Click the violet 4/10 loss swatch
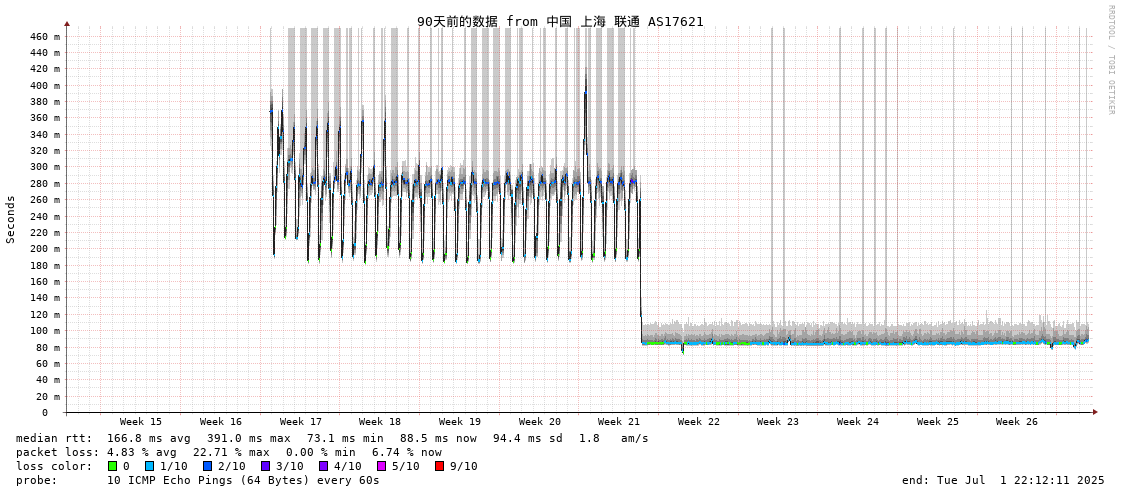Viewport: 1121px width, 494px height. pyautogui.click(x=323, y=466)
